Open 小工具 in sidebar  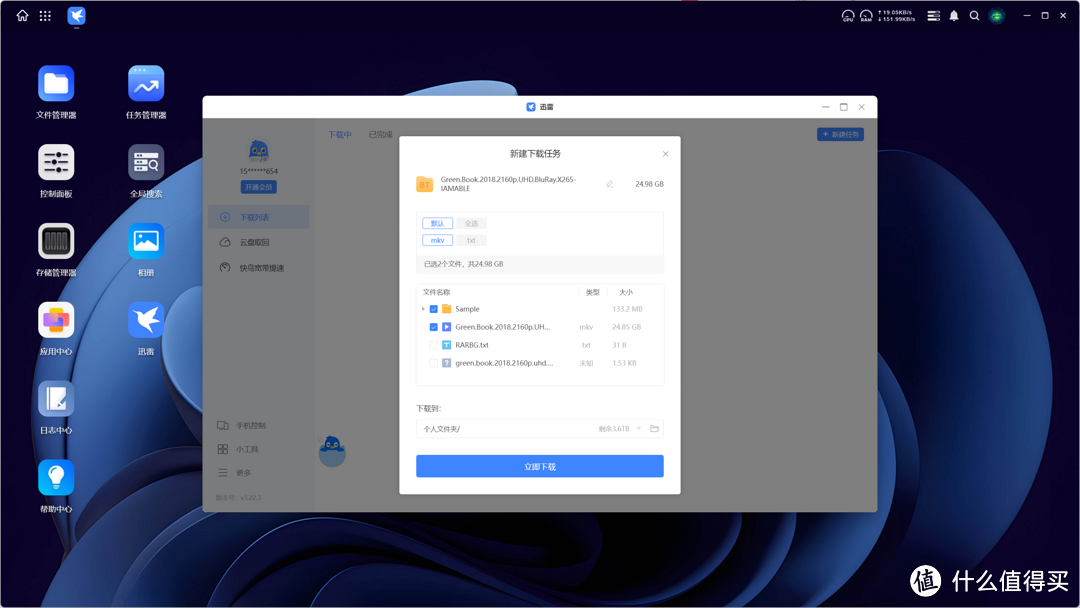coord(238,449)
